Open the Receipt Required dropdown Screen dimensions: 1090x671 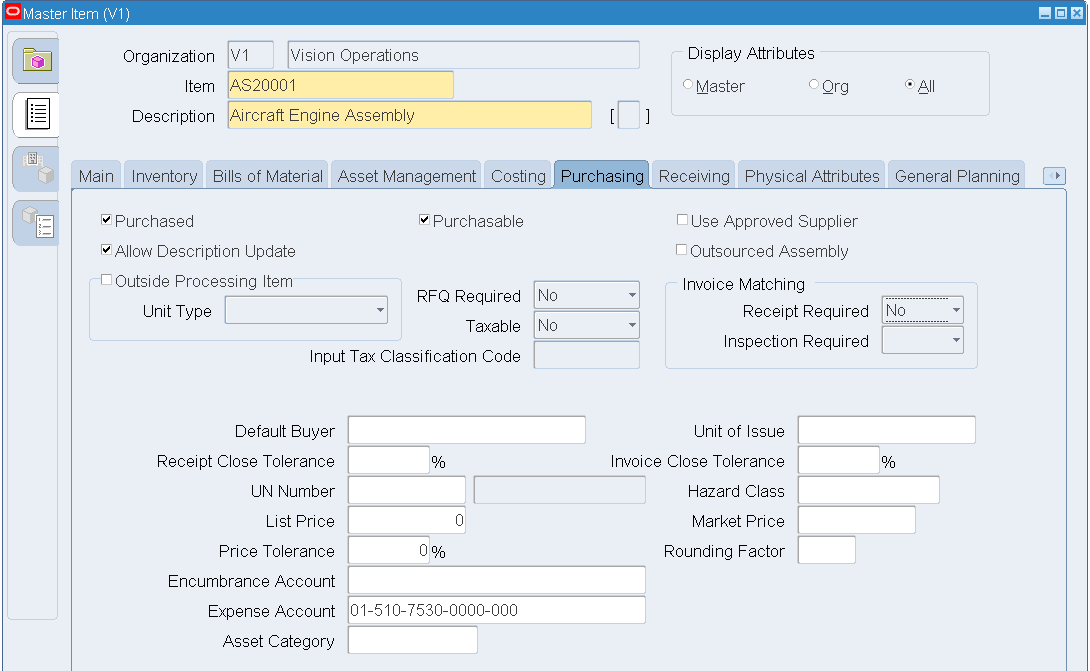922,310
